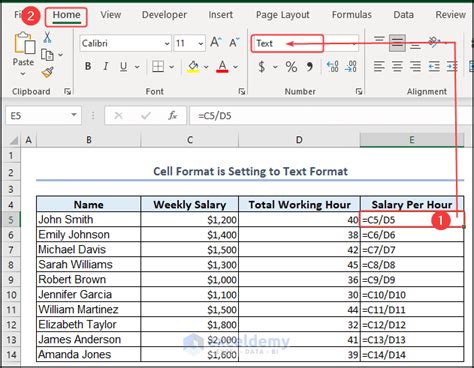Image resolution: width=474 pixels, height=368 pixels.
Task: Apply Accounting dollar number format
Action: point(262,67)
